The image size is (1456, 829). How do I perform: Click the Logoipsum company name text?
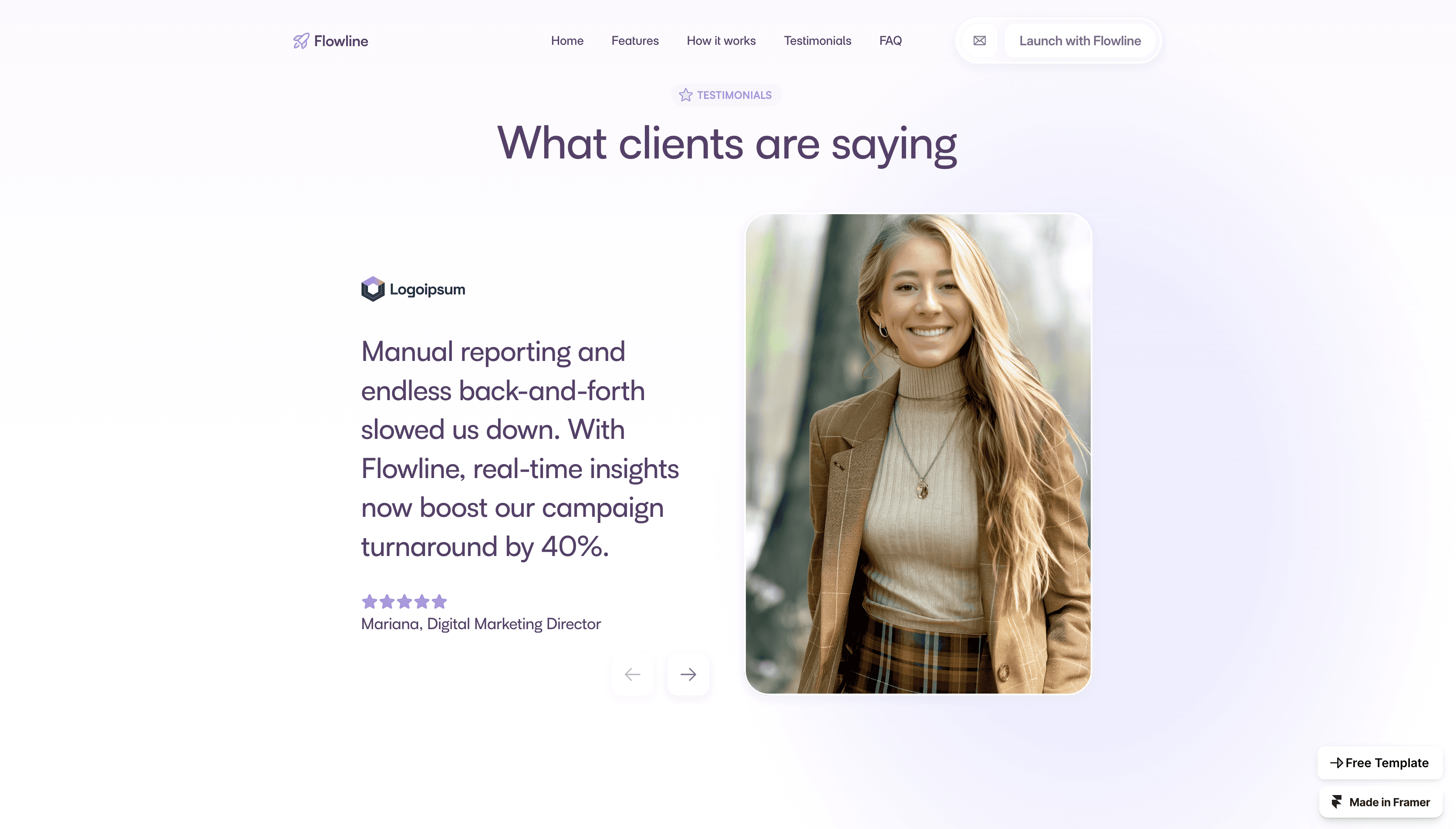point(428,289)
